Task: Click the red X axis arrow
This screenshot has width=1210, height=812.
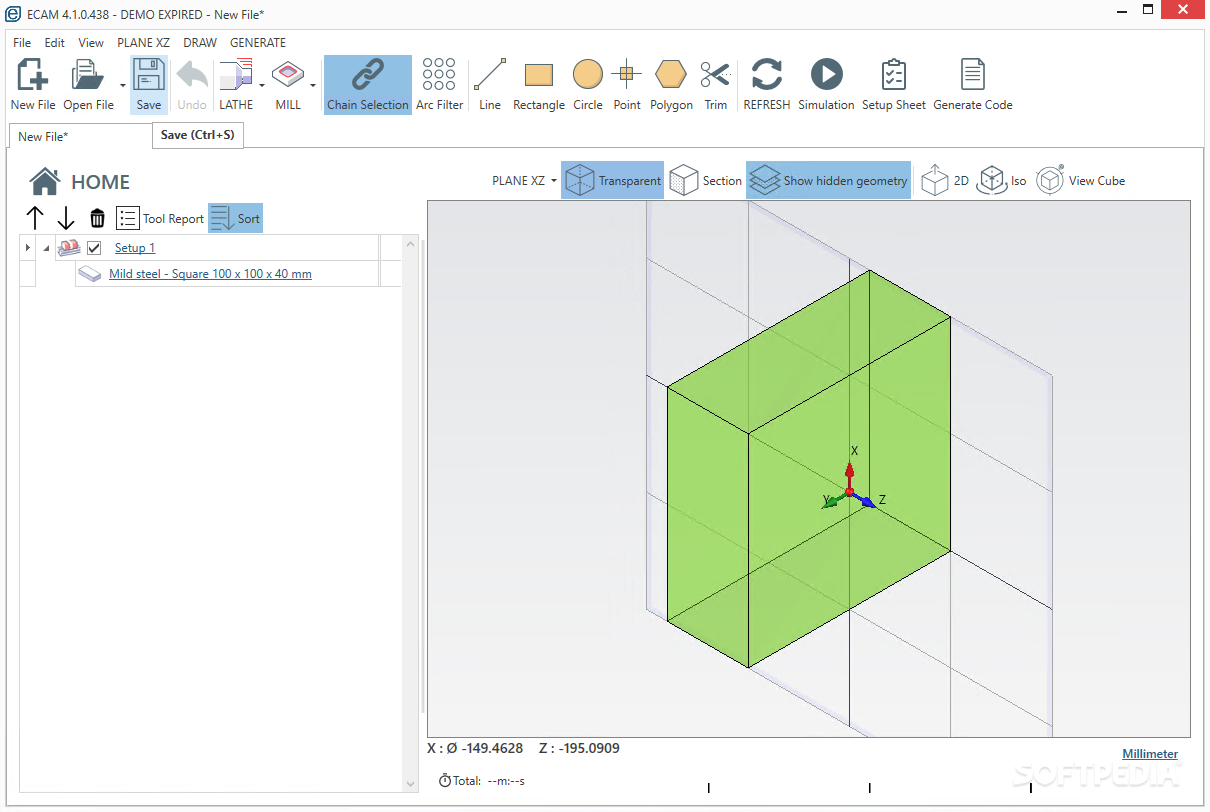Action: 850,473
